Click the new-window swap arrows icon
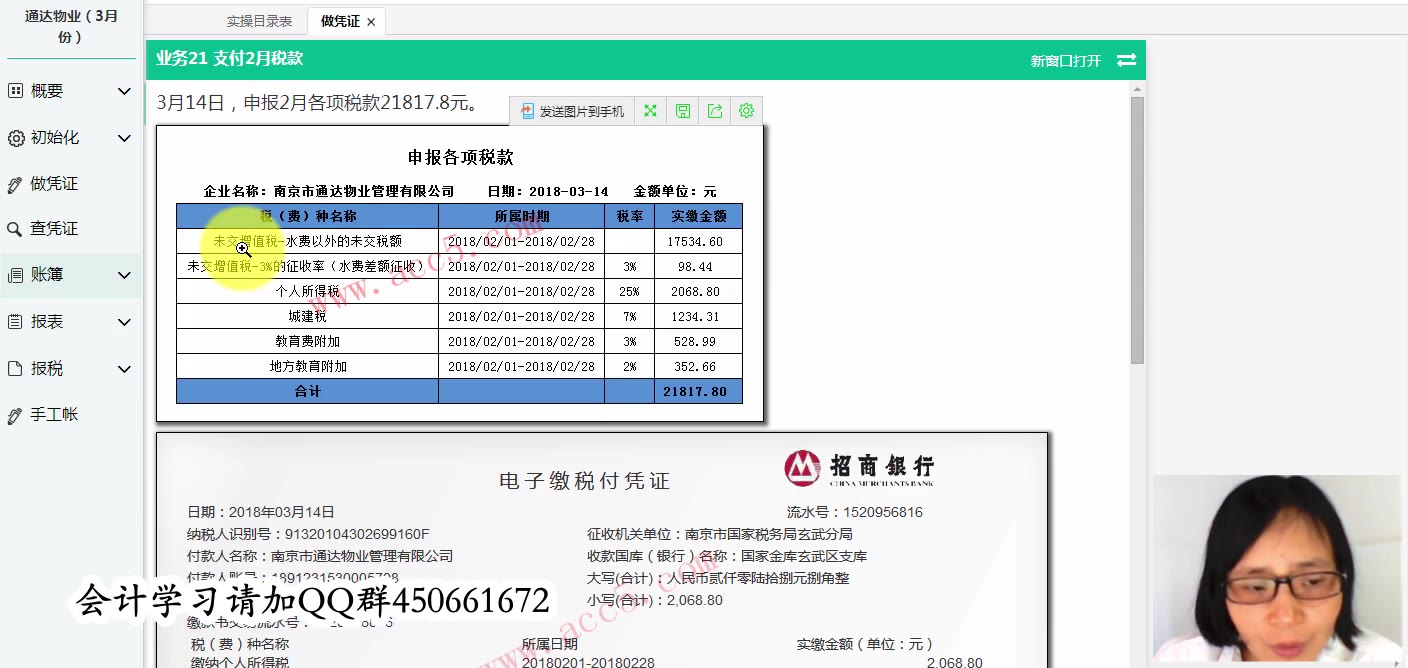This screenshot has height=668, width=1408. coord(1127,59)
